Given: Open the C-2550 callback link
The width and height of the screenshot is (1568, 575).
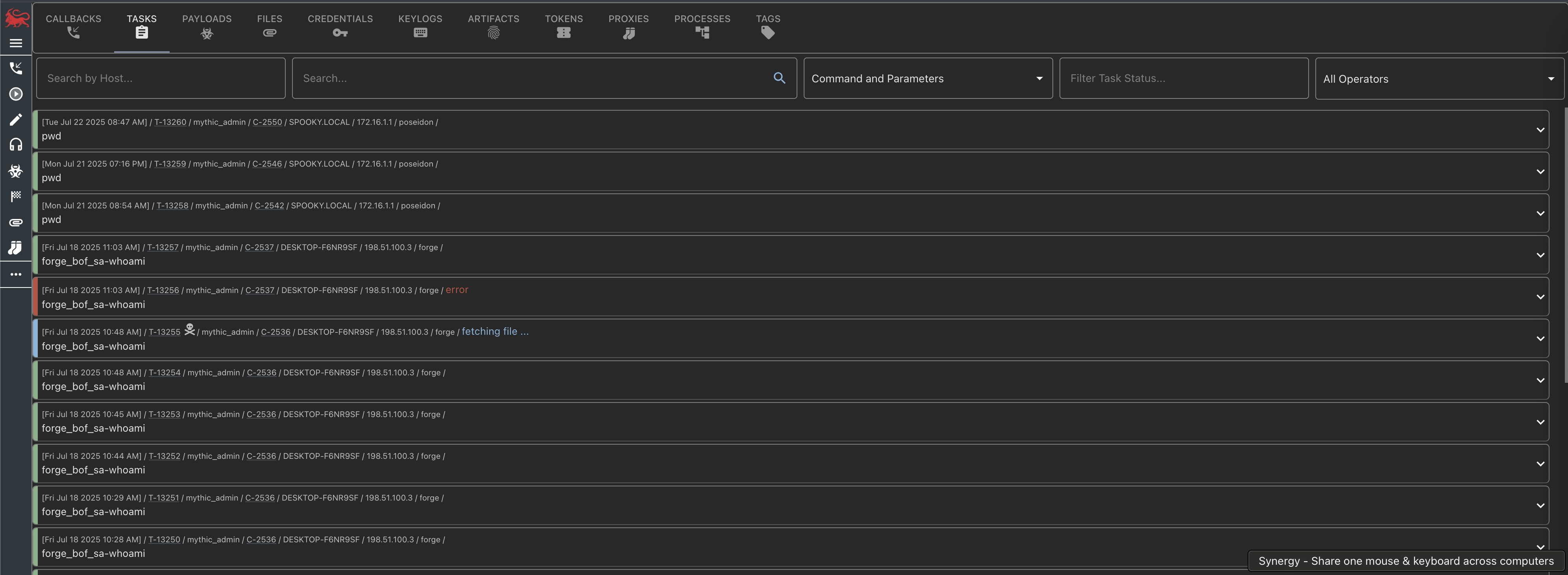Looking at the screenshot, I should [267, 122].
